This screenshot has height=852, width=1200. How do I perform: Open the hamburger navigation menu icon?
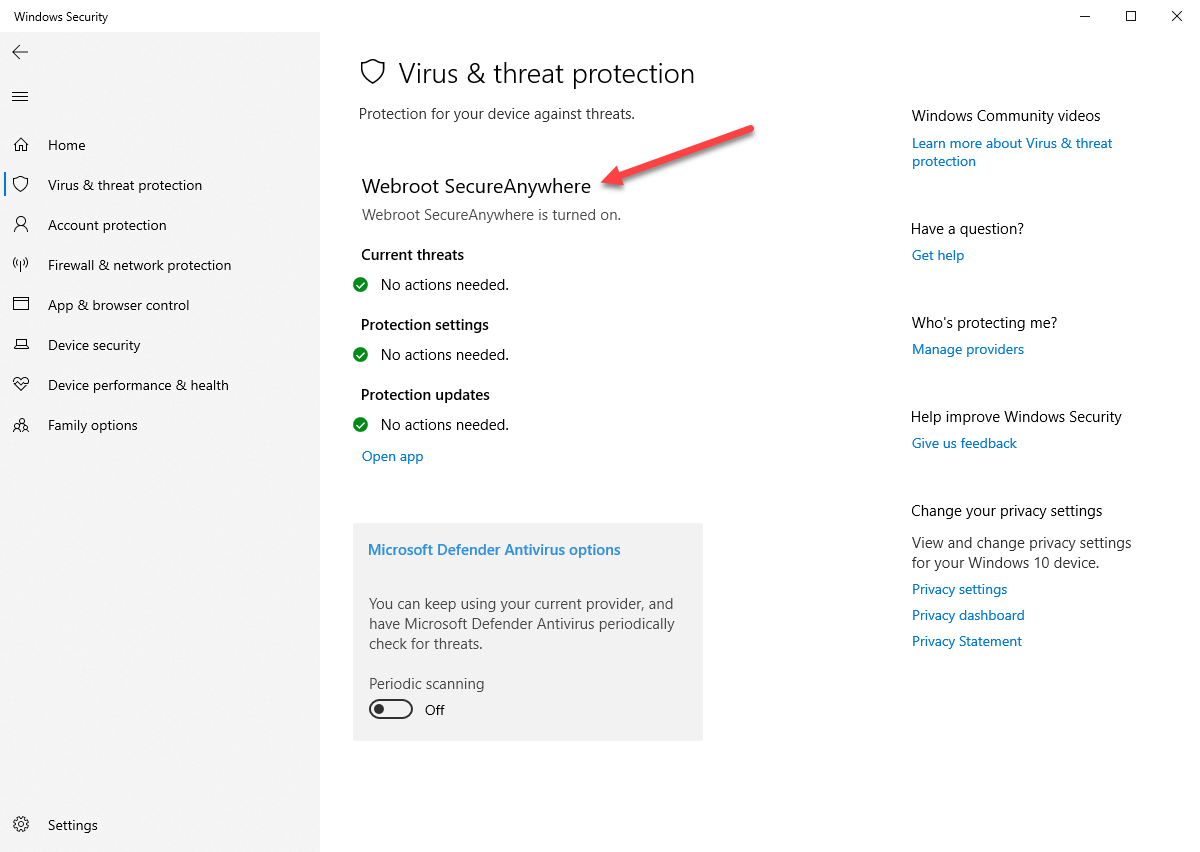(x=20, y=97)
